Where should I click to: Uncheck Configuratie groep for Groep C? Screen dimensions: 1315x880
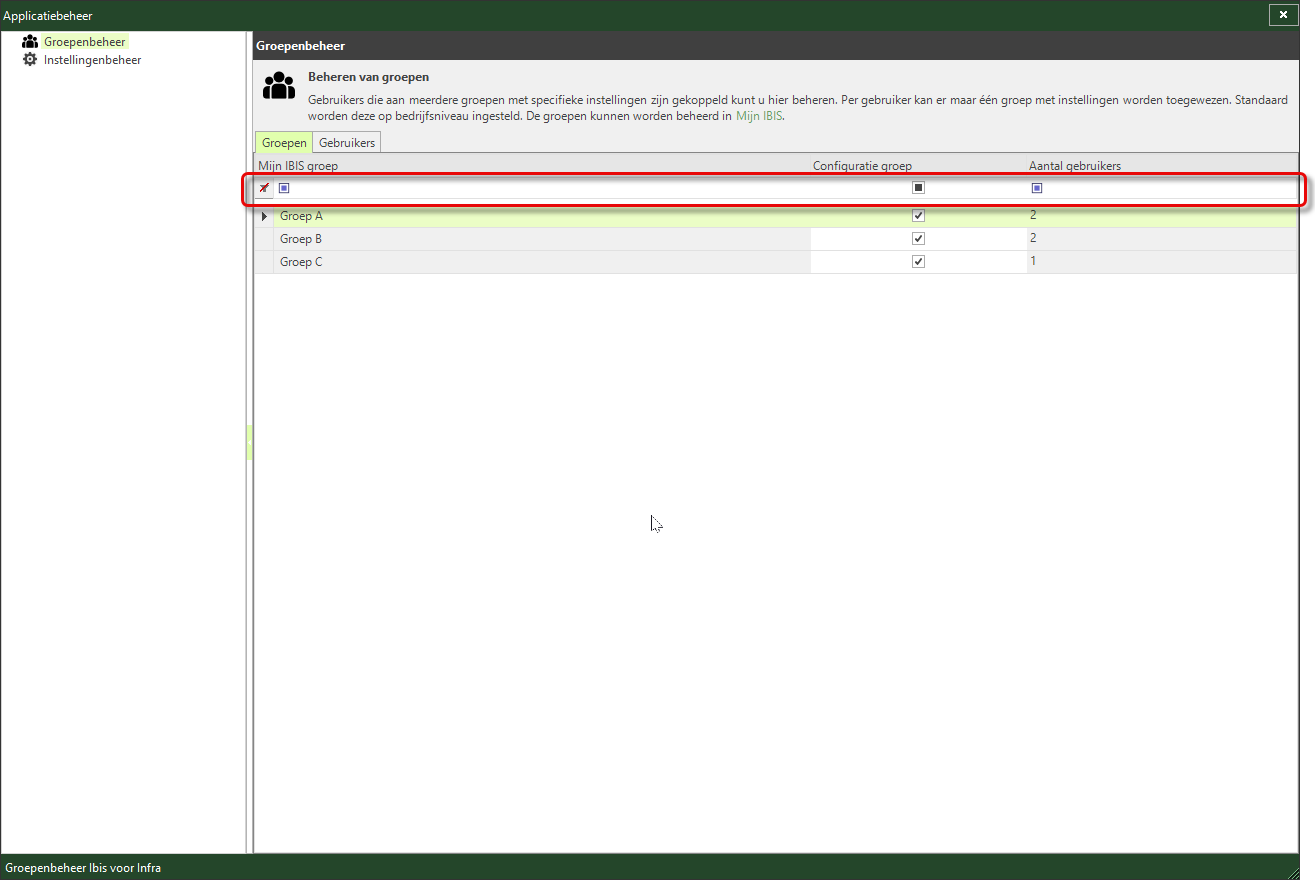click(918, 262)
